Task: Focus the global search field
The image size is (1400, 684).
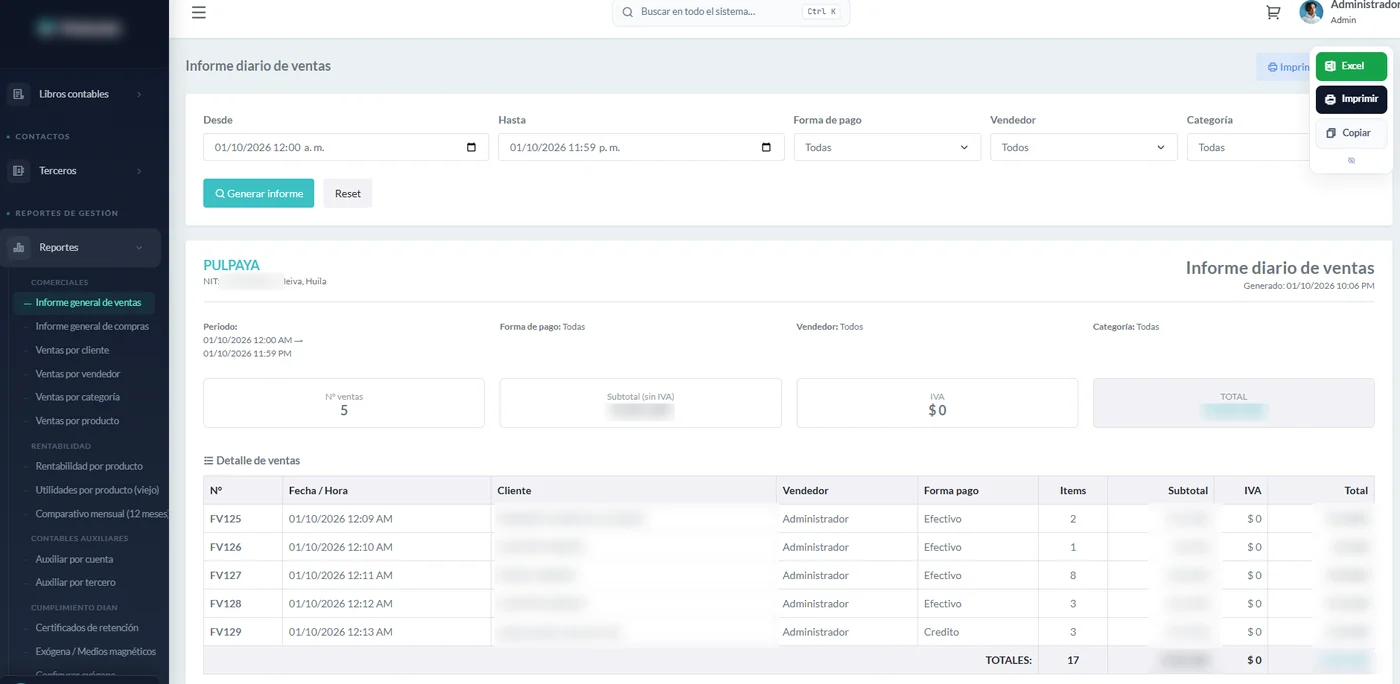Action: [731, 12]
